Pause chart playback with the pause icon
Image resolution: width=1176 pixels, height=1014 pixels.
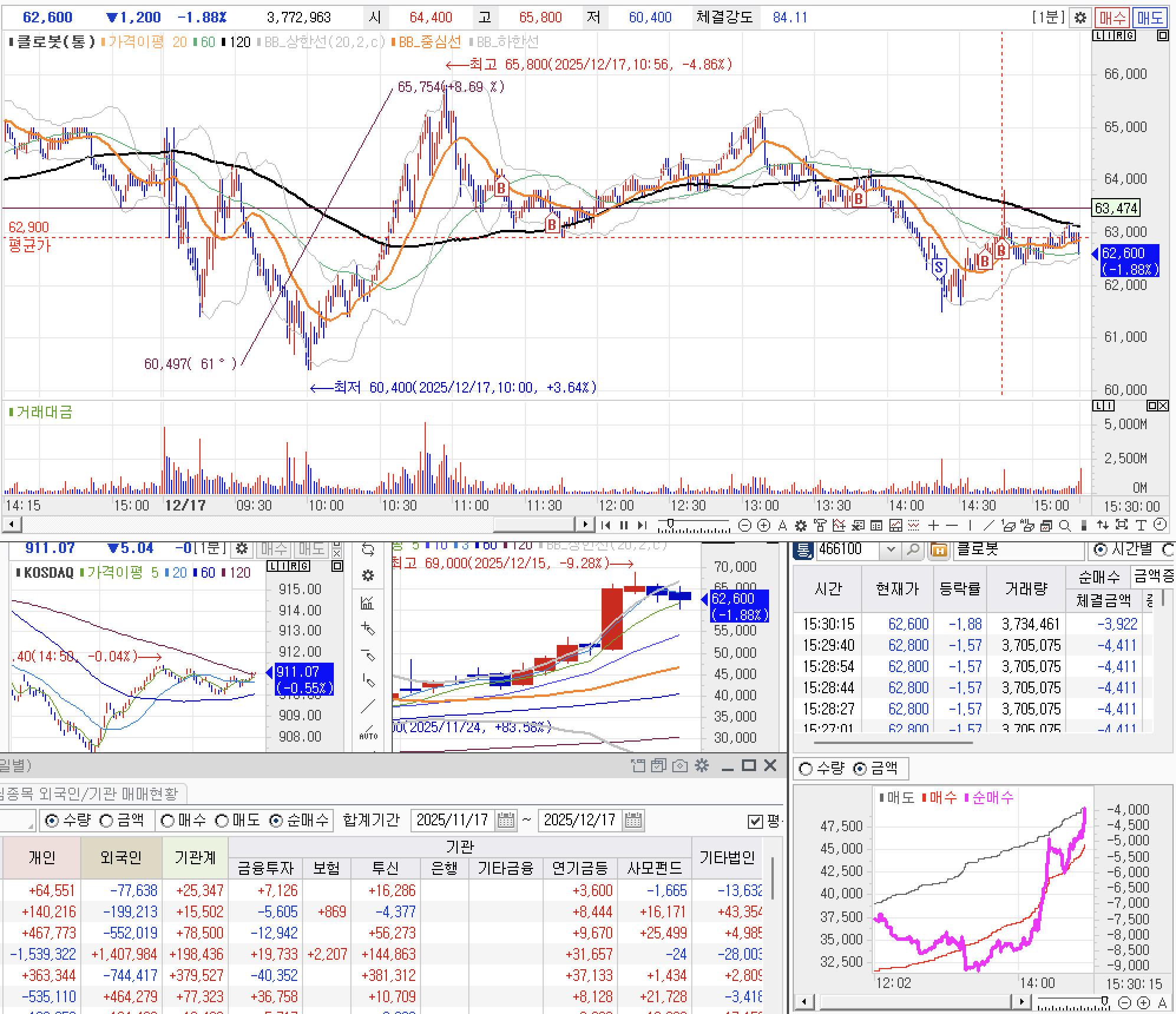[624, 525]
